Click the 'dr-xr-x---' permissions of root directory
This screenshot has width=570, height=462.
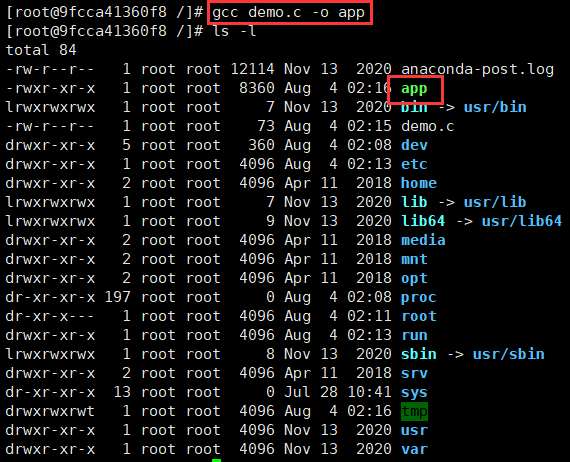pos(50,316)
